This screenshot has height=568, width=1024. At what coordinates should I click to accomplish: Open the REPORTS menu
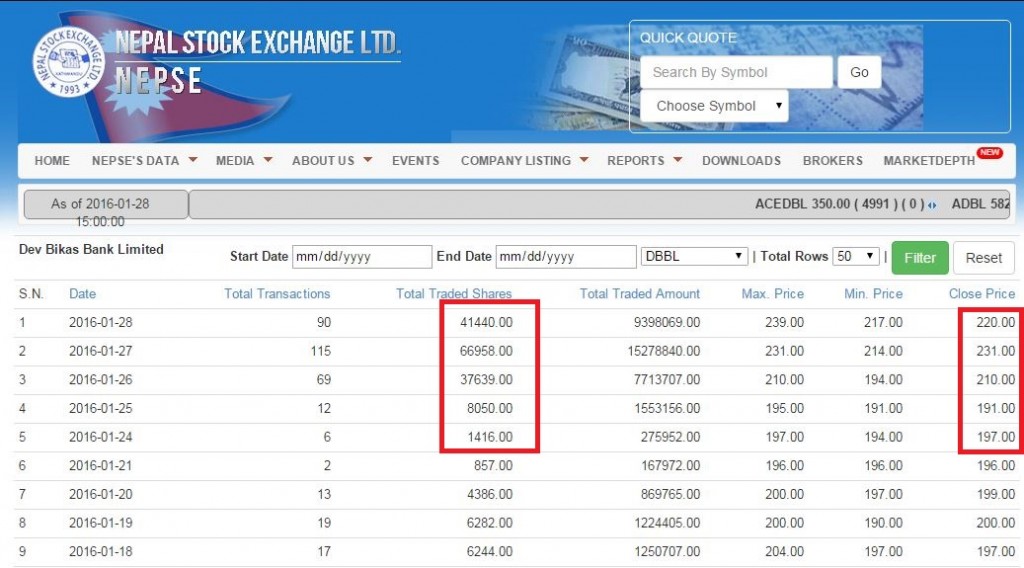[x=644, y=160]
